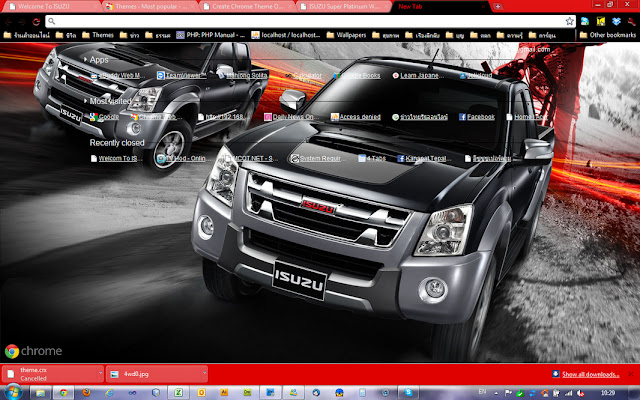The height and width of the screenshot is (400, 640).
Task: Open Windows Explorer from taskbar
Action: (40, 393)
